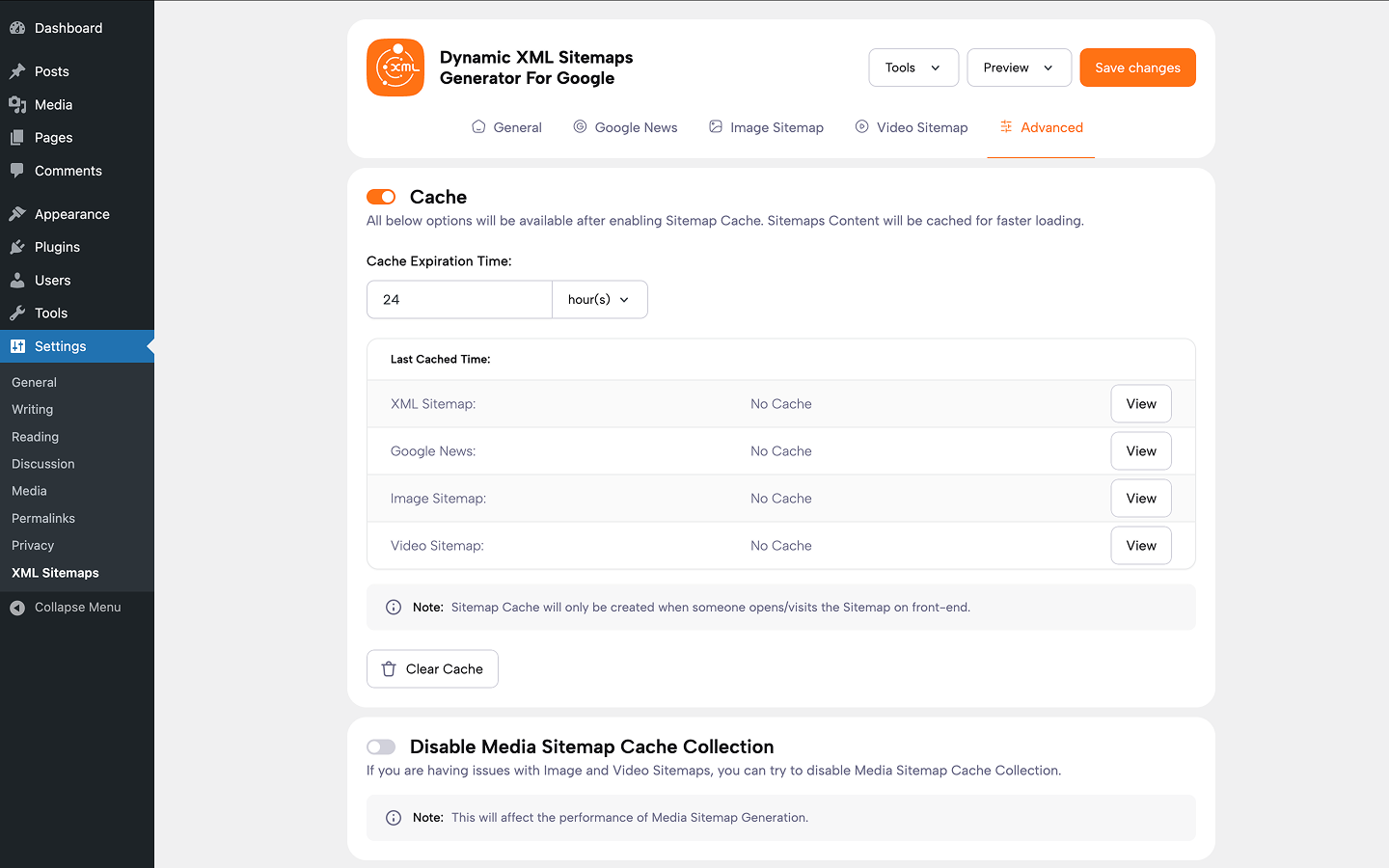Click the Cache Expiration Time field
The height and width of the screenshot is (868, 1389).
point(459,300)
